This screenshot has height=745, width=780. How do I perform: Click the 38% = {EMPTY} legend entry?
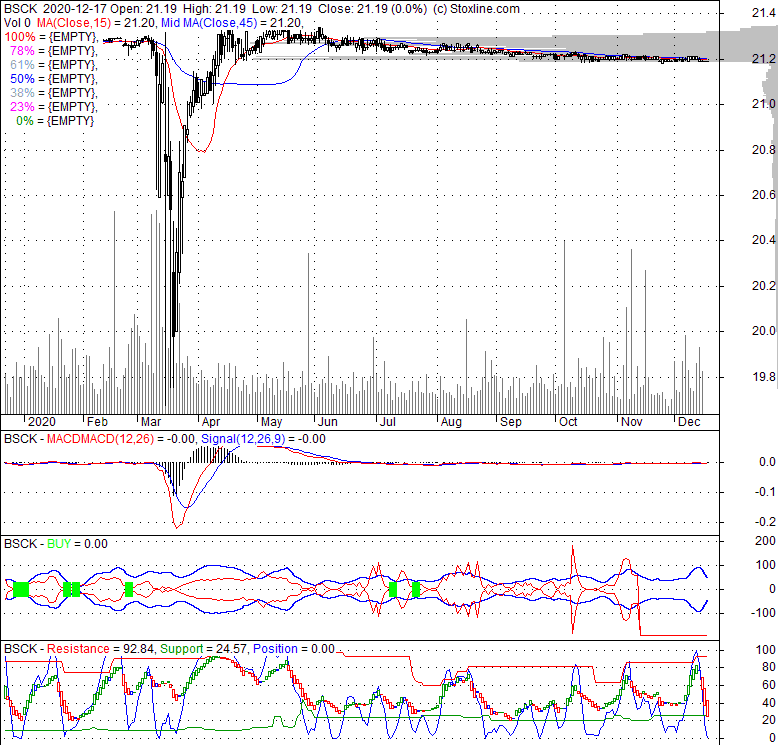click(x=53, y=93)
